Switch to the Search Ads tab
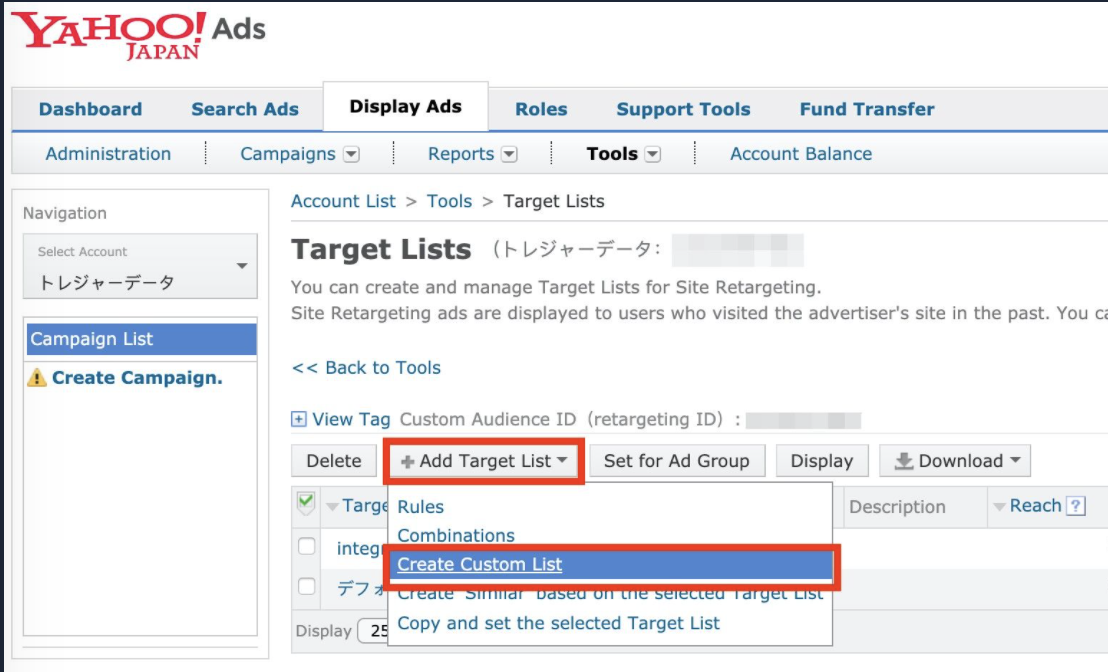Image resolution: width=1108 pixels, height=672 pixels. click(245, 109)
